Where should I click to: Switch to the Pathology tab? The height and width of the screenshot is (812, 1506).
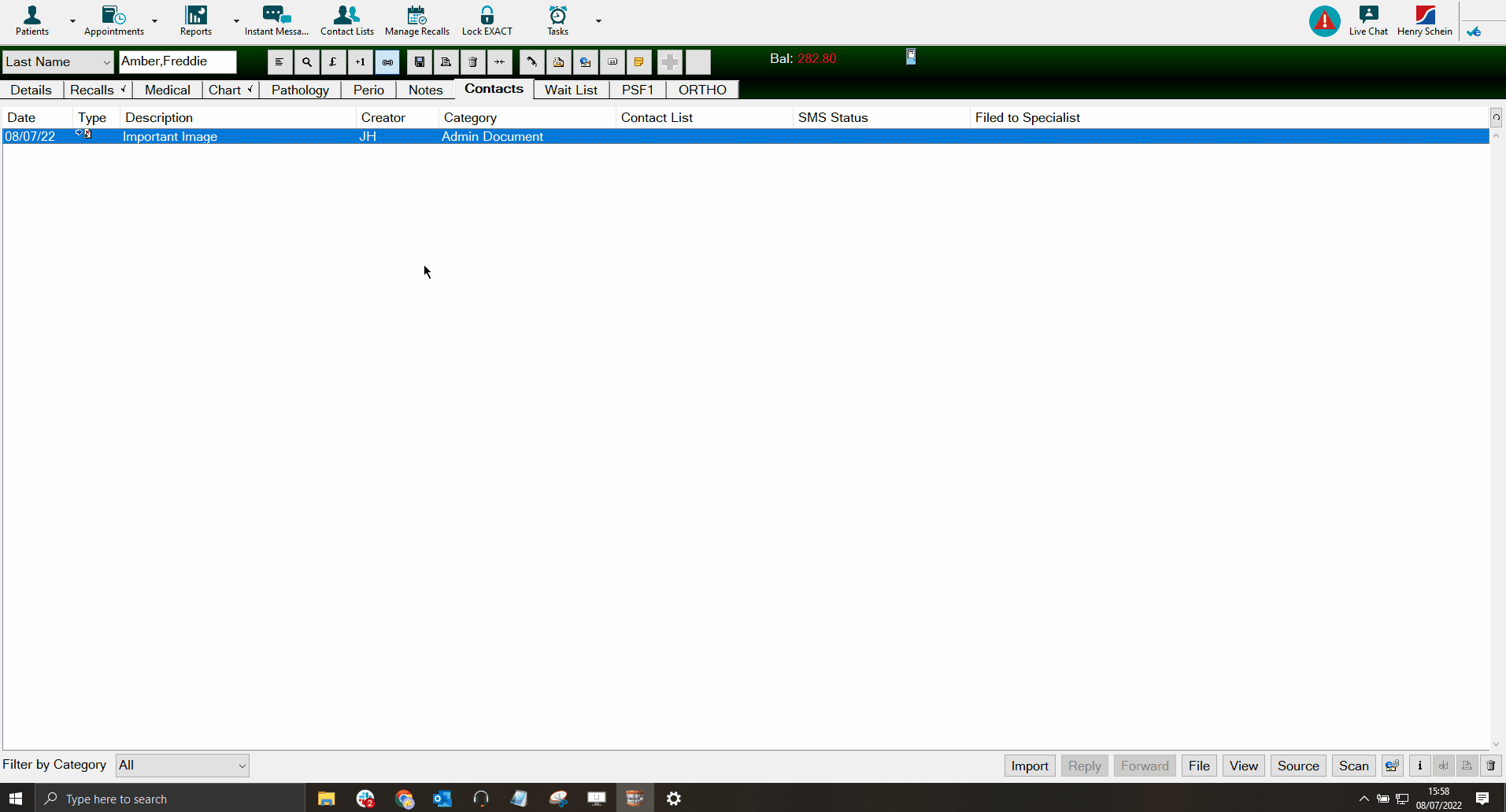pos(301,90)
